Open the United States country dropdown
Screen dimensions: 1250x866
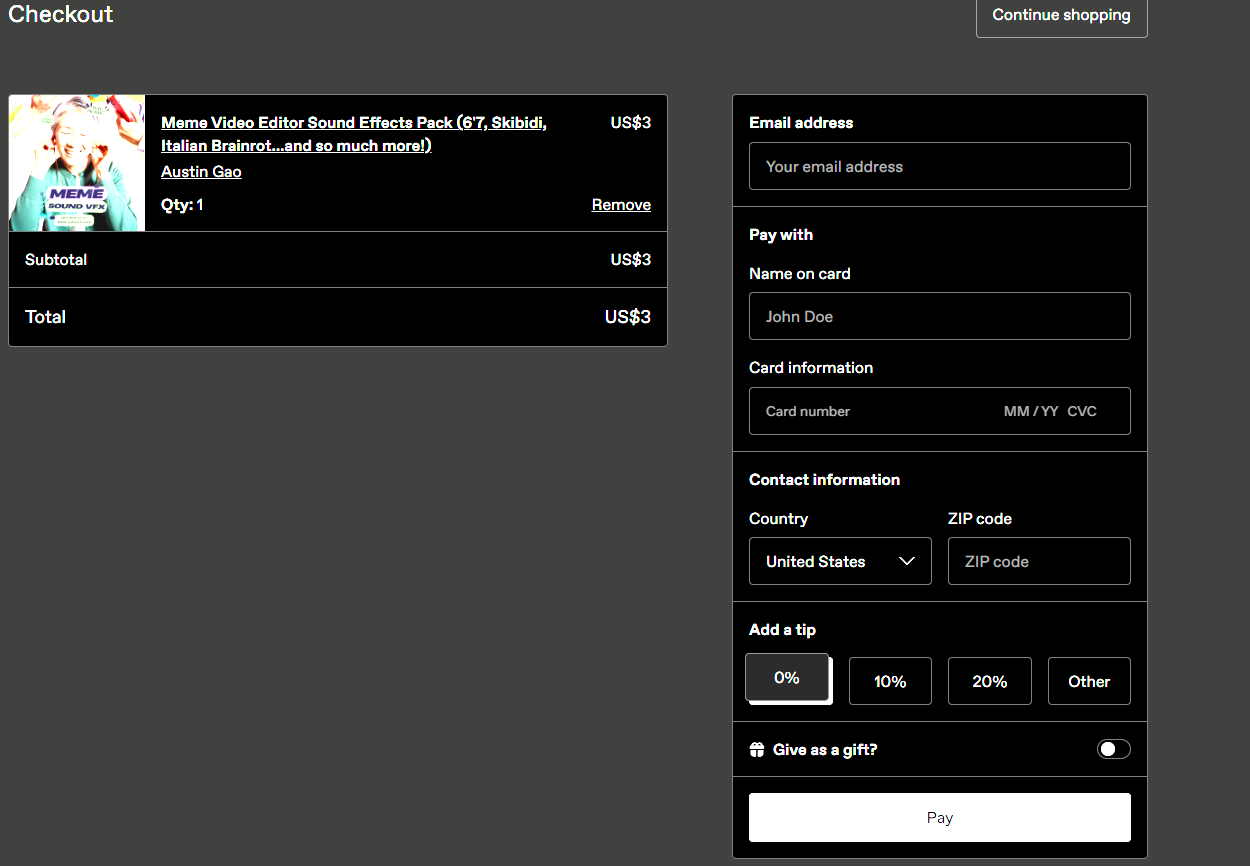point(839,561)
